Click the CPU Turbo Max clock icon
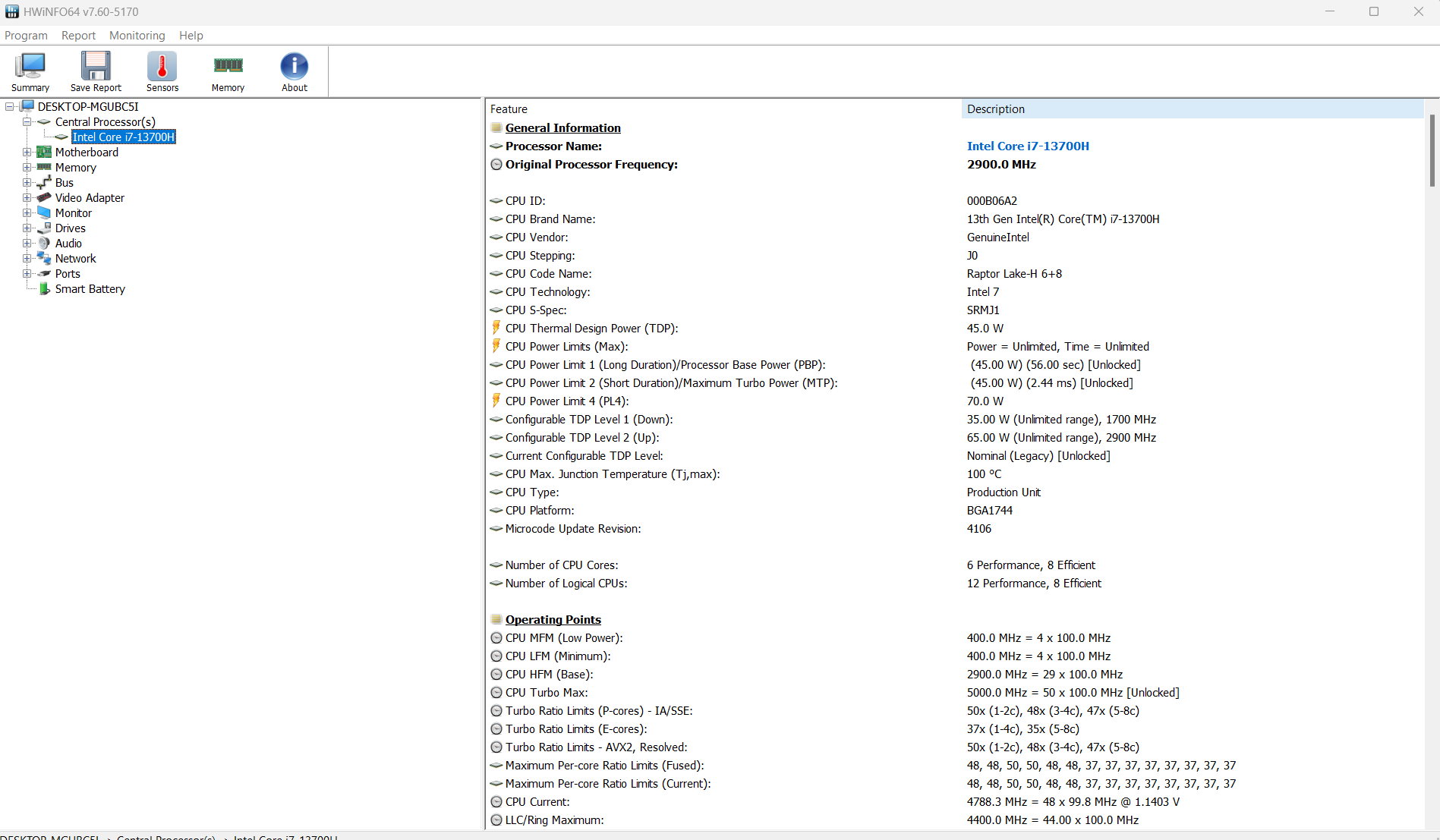Image resolution: width=1440 pixels, height=840 pixels. point(496,692)
